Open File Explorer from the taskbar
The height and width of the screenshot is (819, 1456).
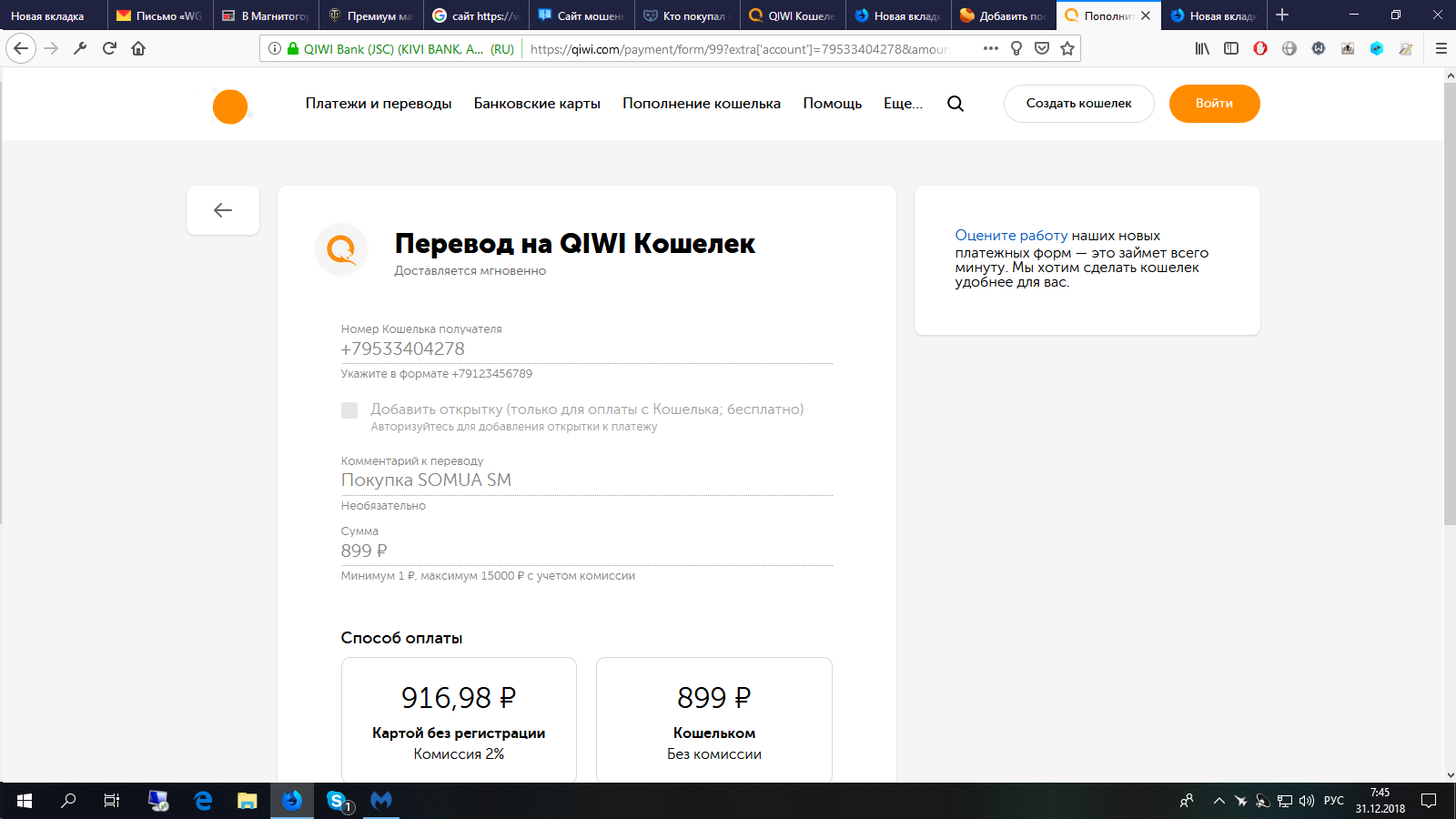(248, 801)
